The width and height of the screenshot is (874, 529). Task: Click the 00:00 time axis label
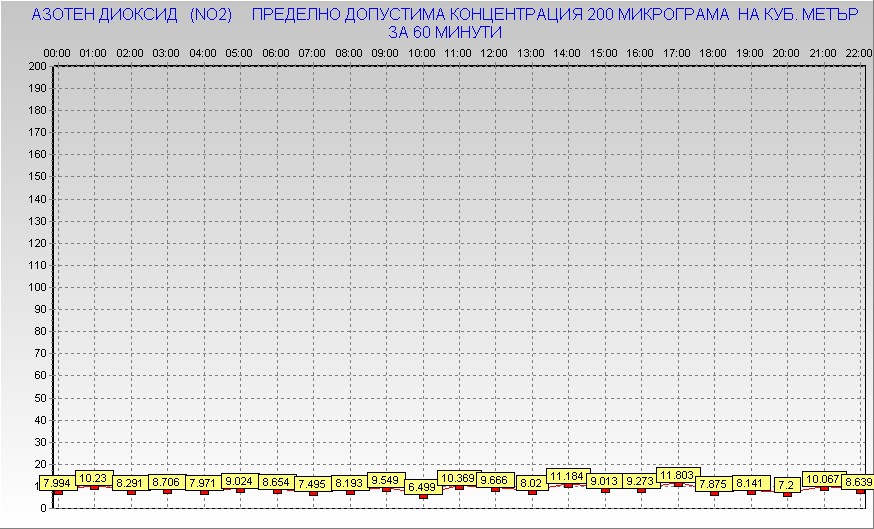[57, 54]
